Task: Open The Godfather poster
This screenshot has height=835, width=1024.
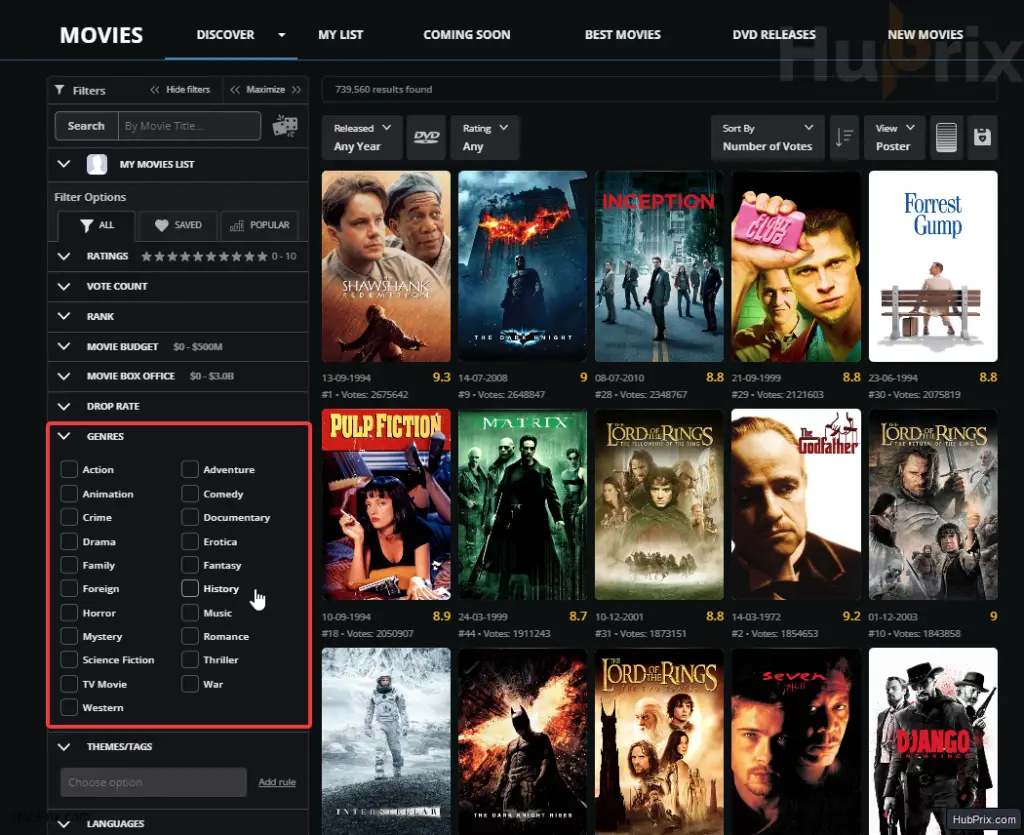Action: coord(795,505)
